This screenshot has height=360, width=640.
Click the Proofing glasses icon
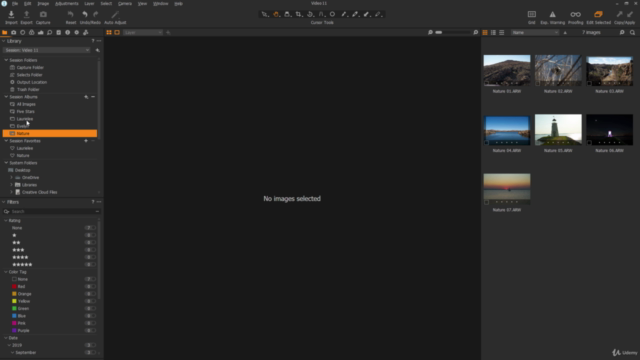click(x=576, y=15)
